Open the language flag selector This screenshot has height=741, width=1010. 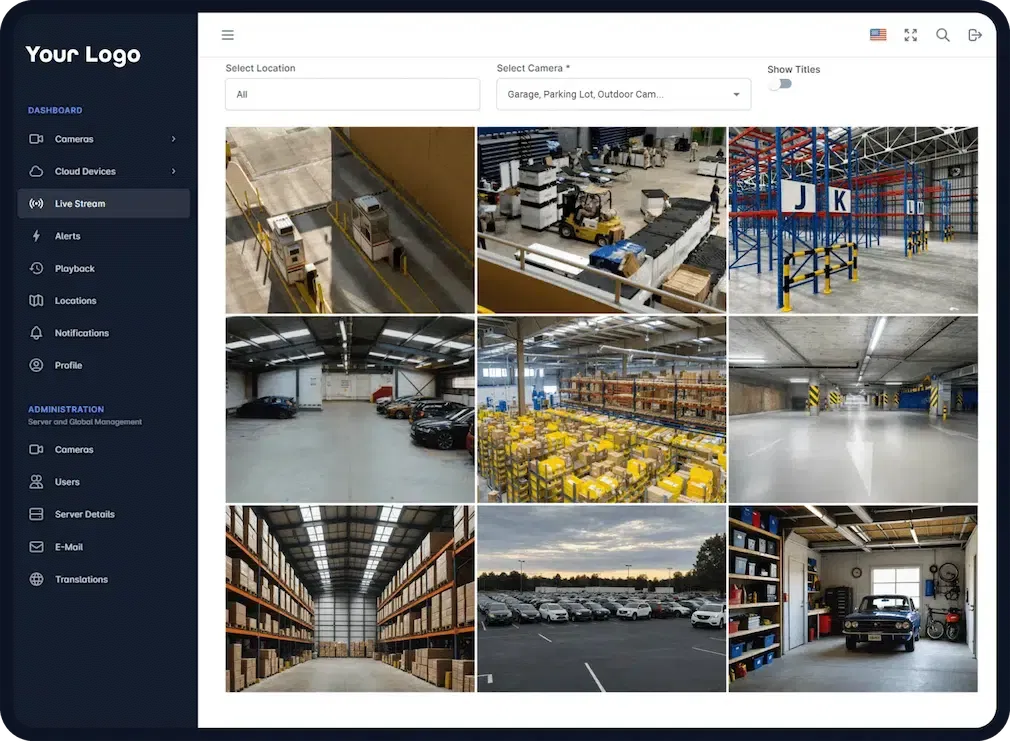coord(878,35)
